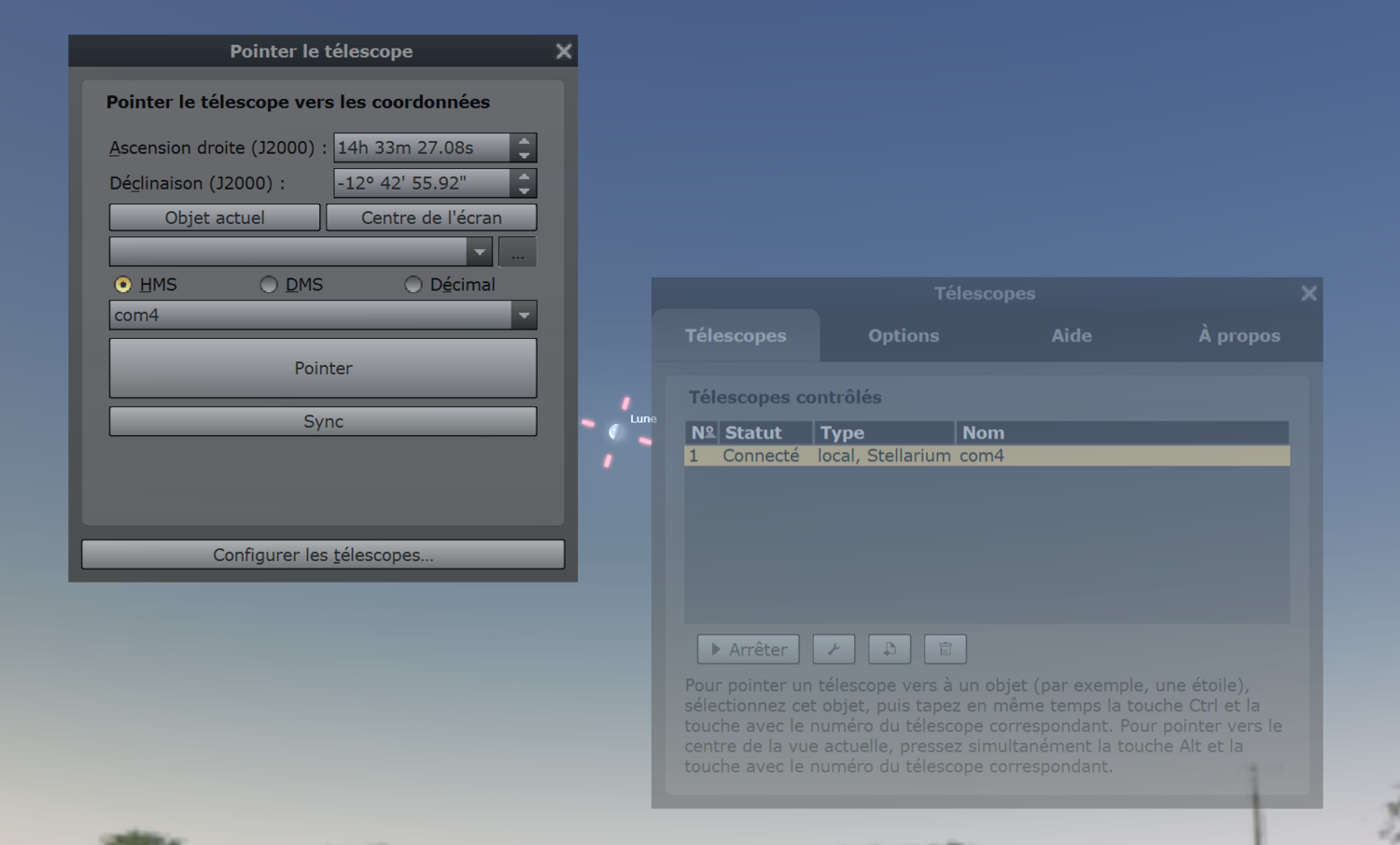Click the Moon in the sky view
Image resolution: width=1400 pixels, height=845 pixels.
pyautogui.click(x=616, y=431)
